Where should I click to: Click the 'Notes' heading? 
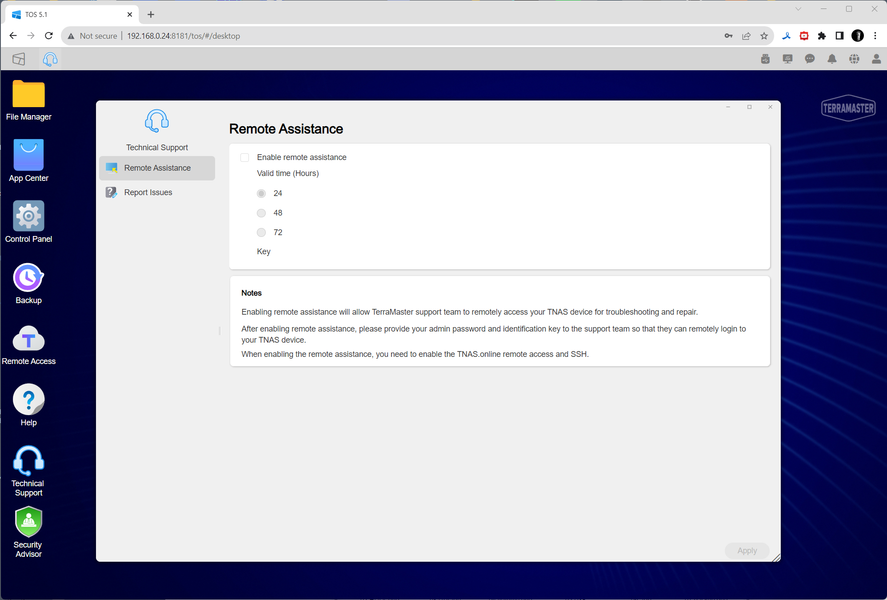[251, 293]
